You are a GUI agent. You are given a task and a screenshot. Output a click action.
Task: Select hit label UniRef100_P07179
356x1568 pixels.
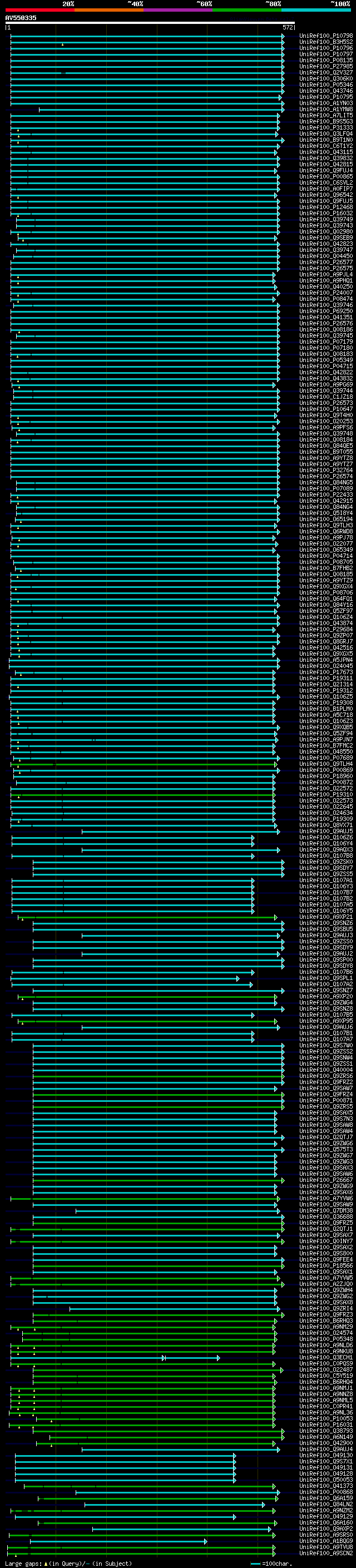pos(326,342)
